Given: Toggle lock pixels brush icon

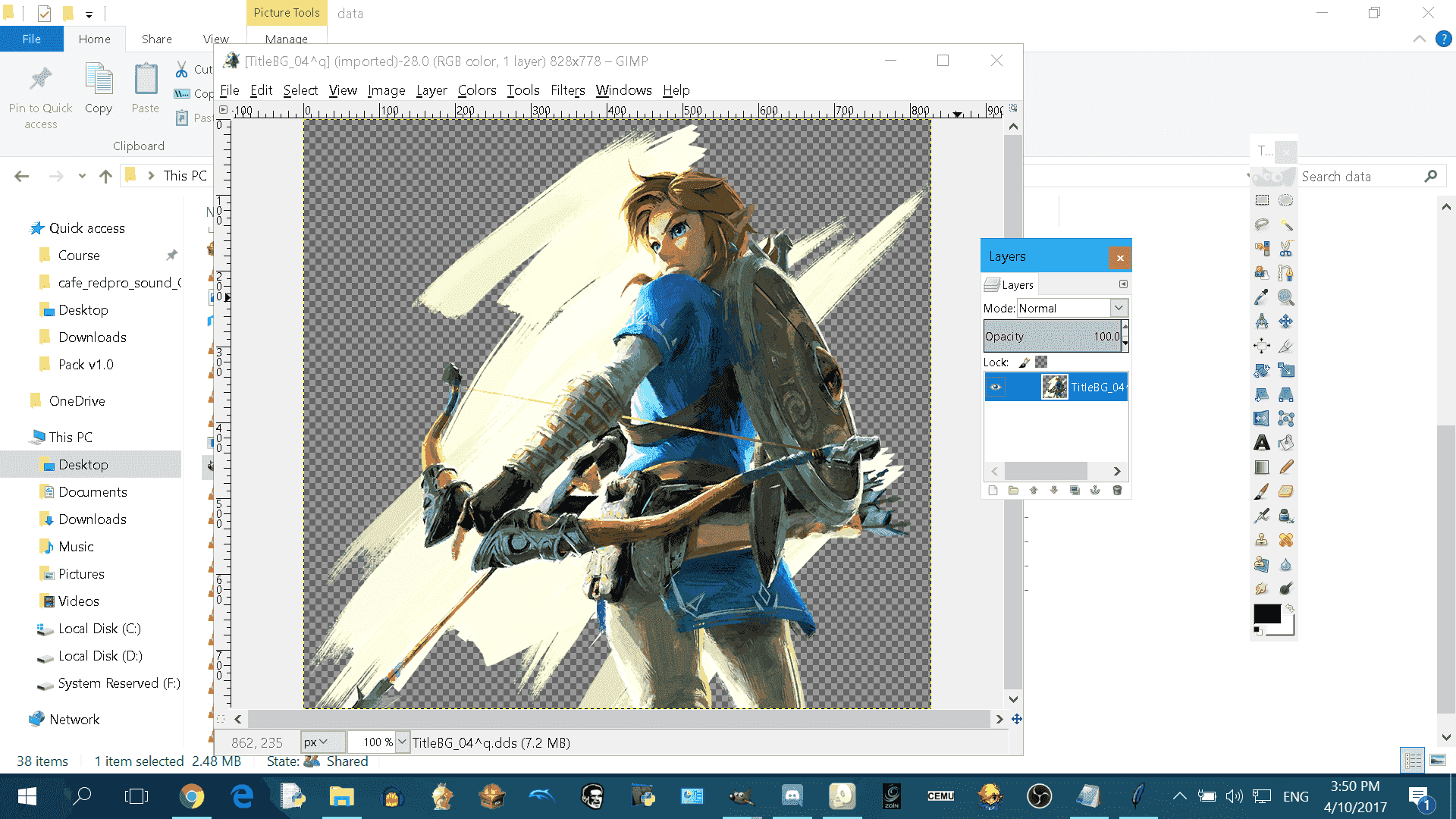Looking at the screenshot, I should click(x=1025, y=362).
